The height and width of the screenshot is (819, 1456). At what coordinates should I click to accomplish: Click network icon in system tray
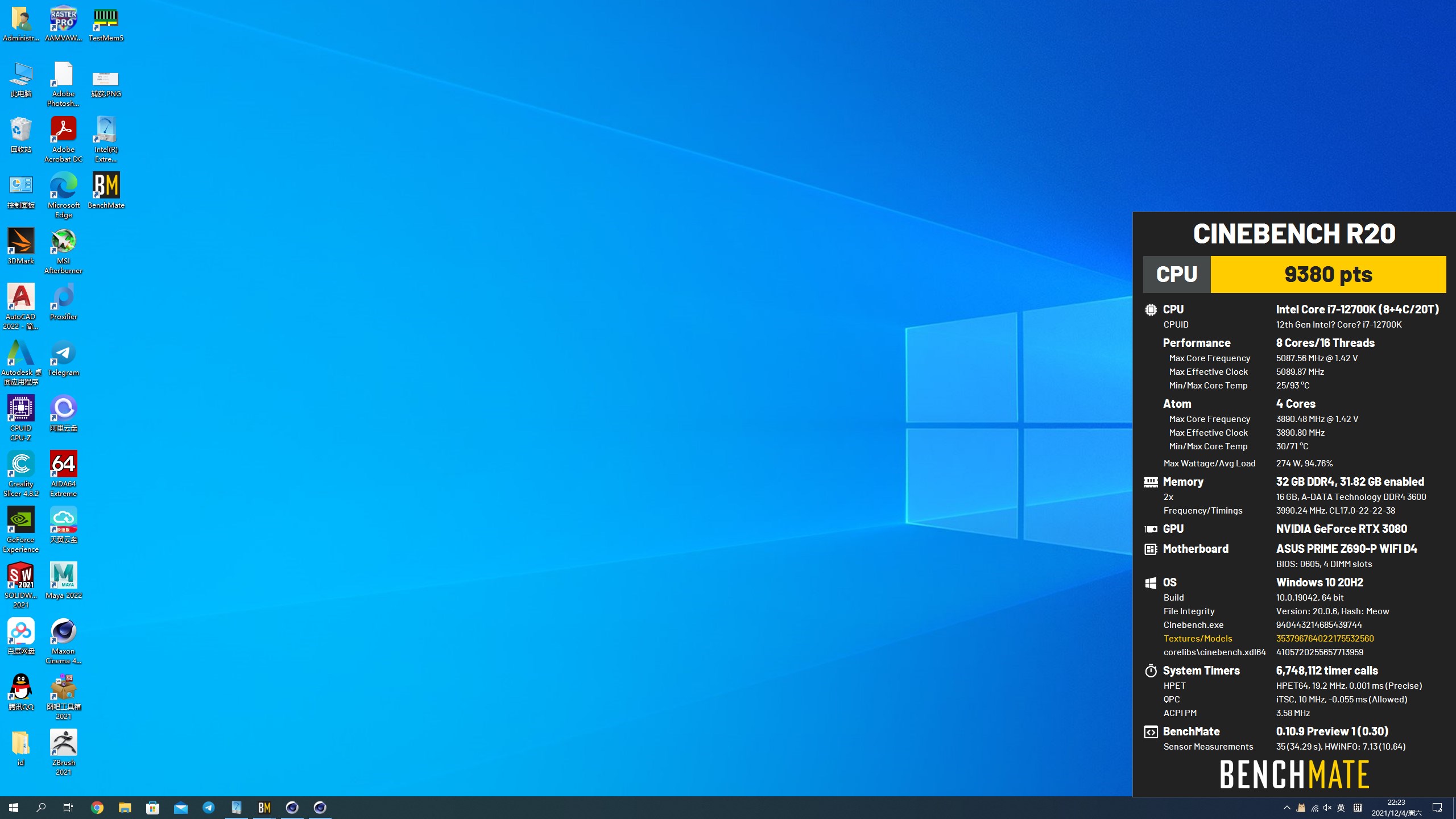pyautogui.click(x=1314, y=808)
